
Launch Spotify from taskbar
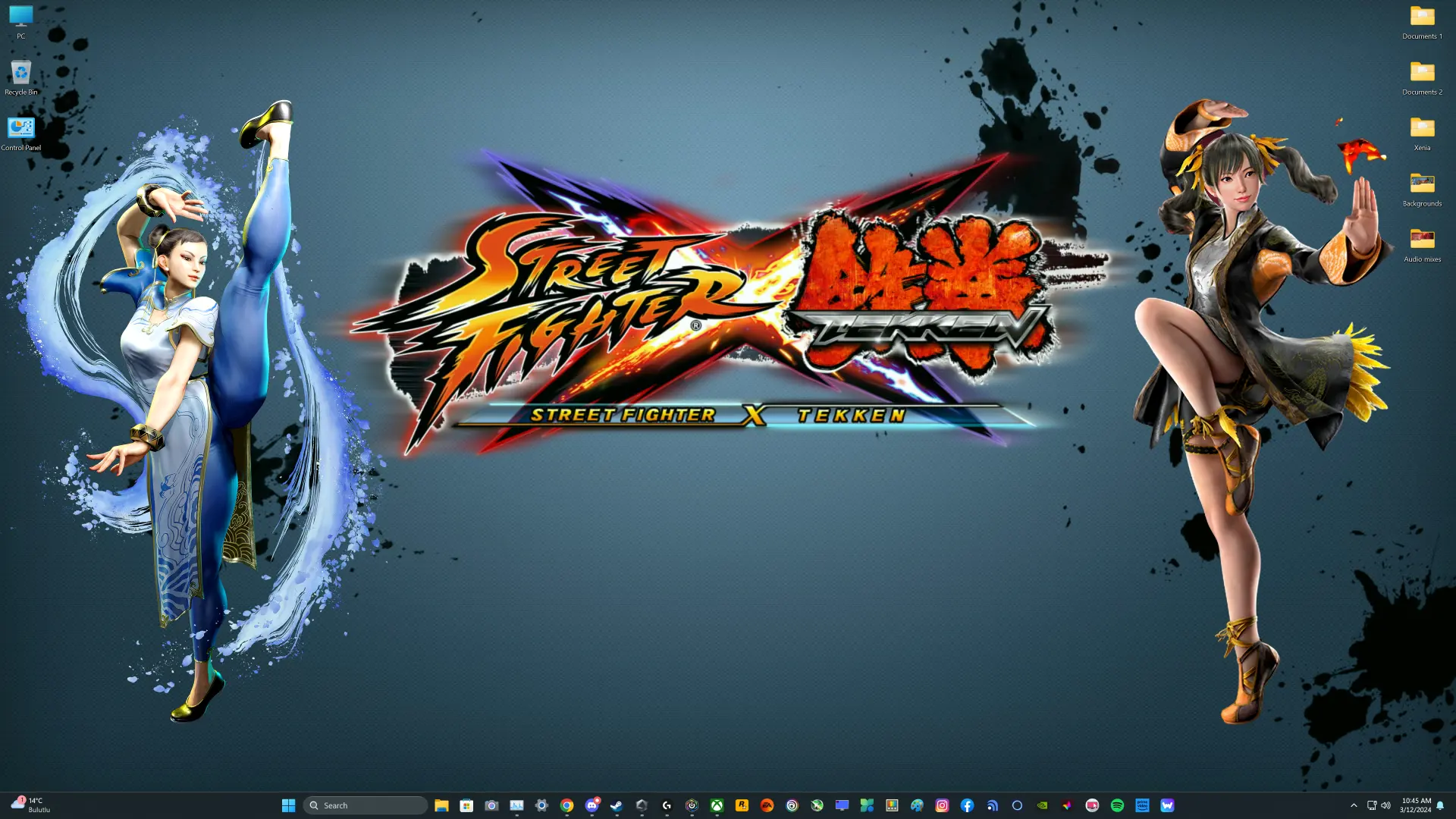1117,805
